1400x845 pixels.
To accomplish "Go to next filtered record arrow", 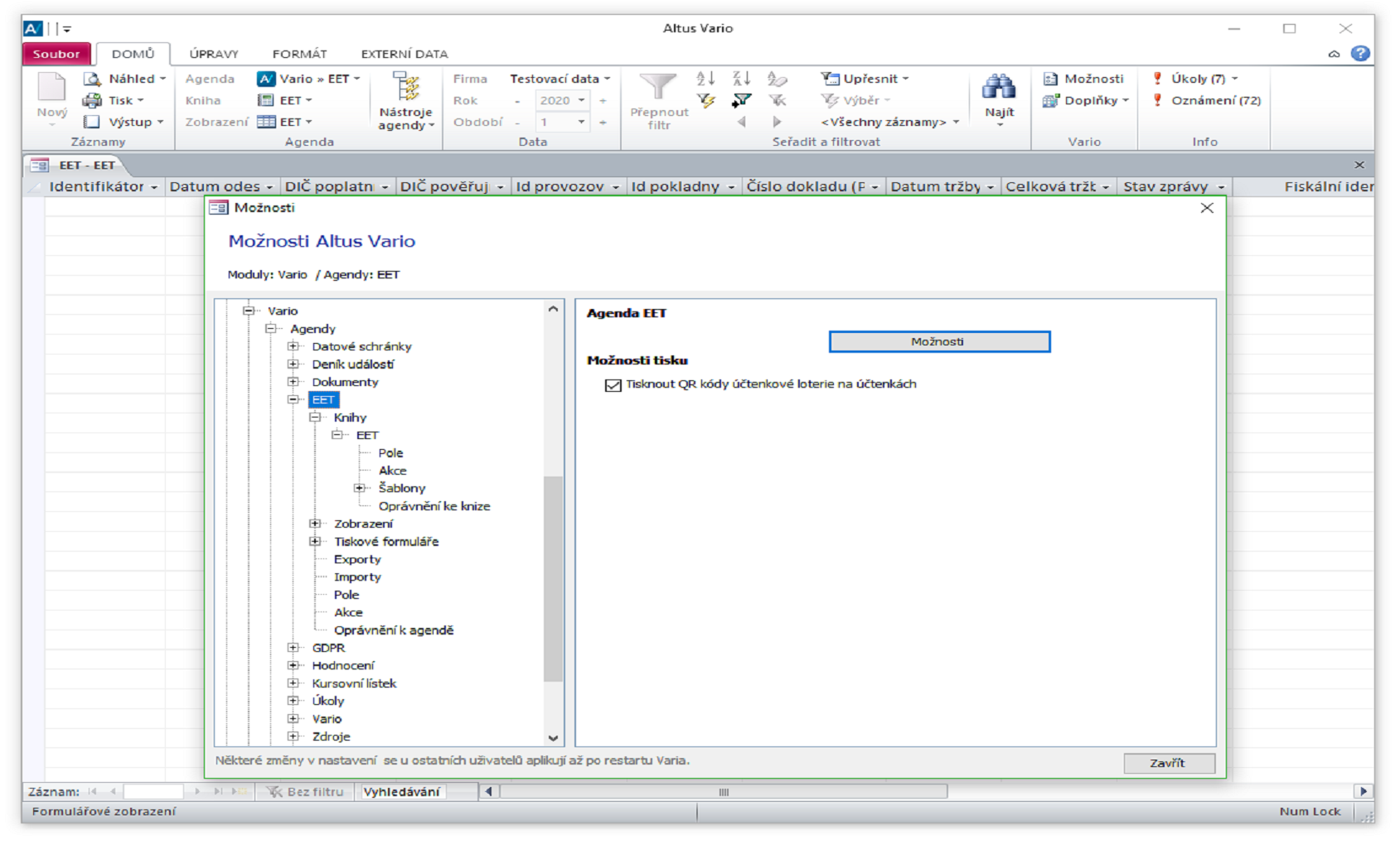I will 777,122.
